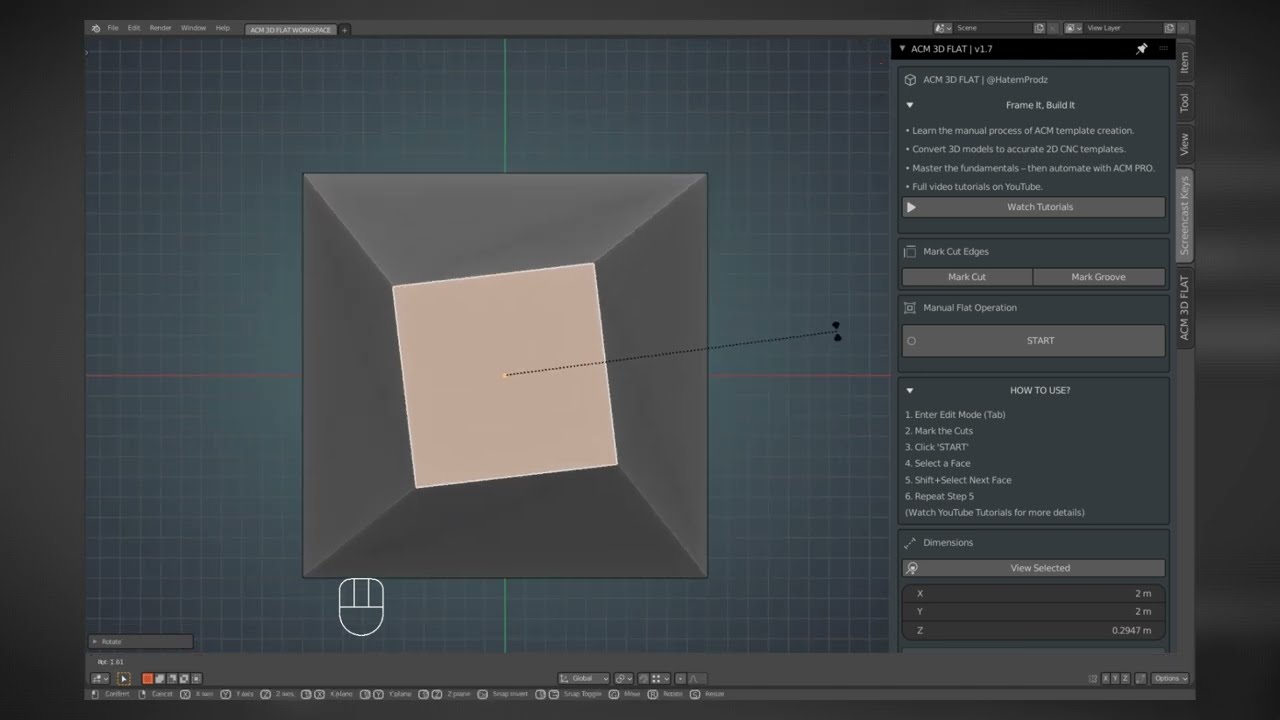Choose the orange Set selection mode icon
The image size is (1280, 720).
(x=147, y=678)
